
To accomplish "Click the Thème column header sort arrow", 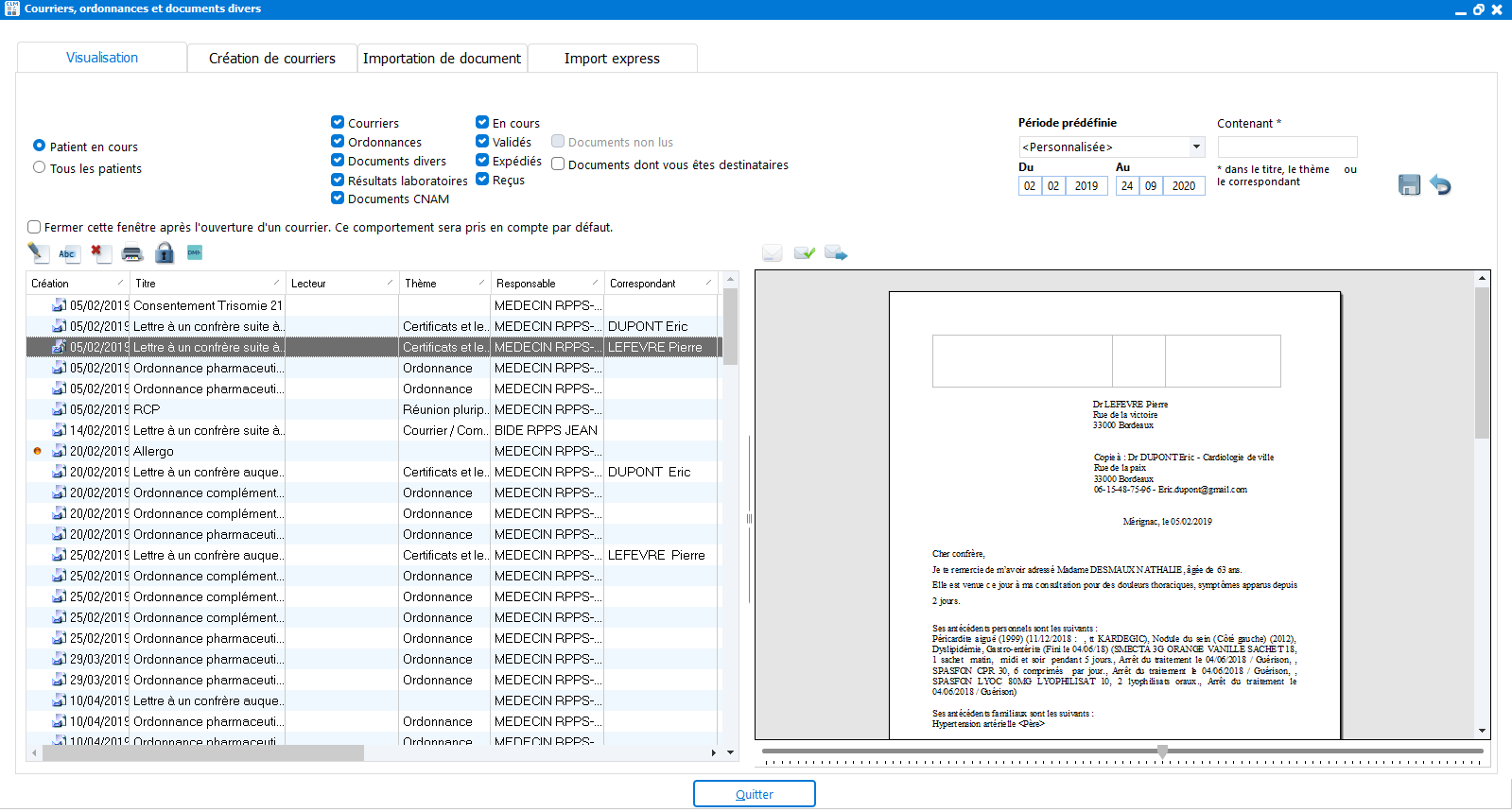I will (481, 283).
